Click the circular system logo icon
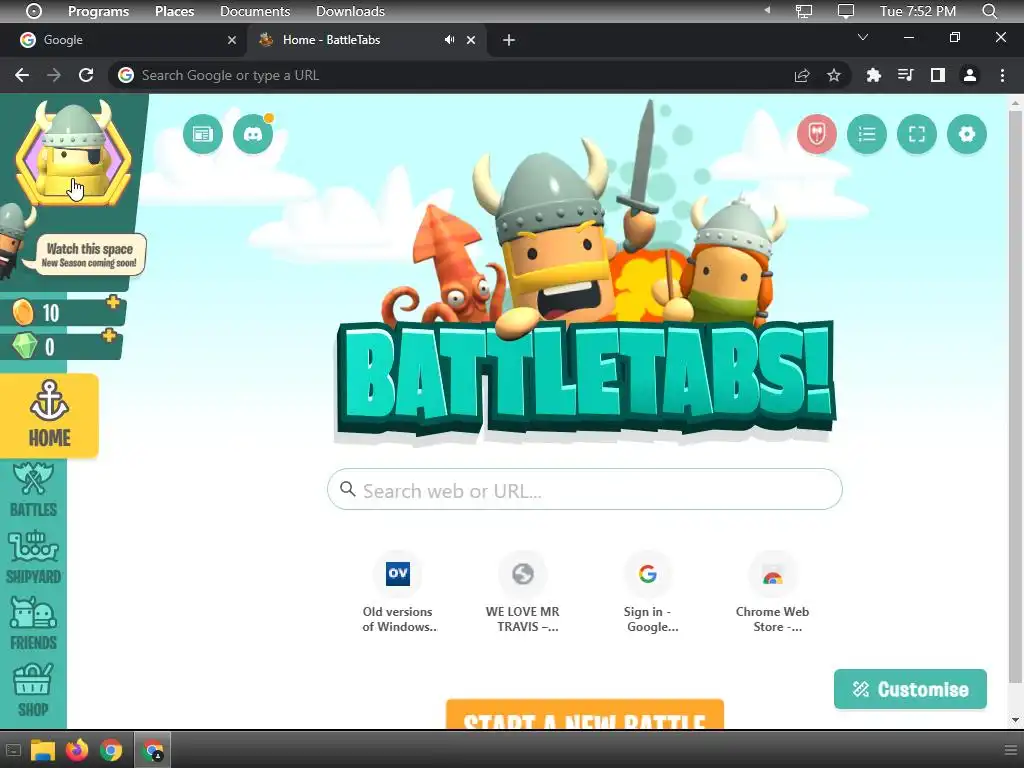 click(34, 11)
